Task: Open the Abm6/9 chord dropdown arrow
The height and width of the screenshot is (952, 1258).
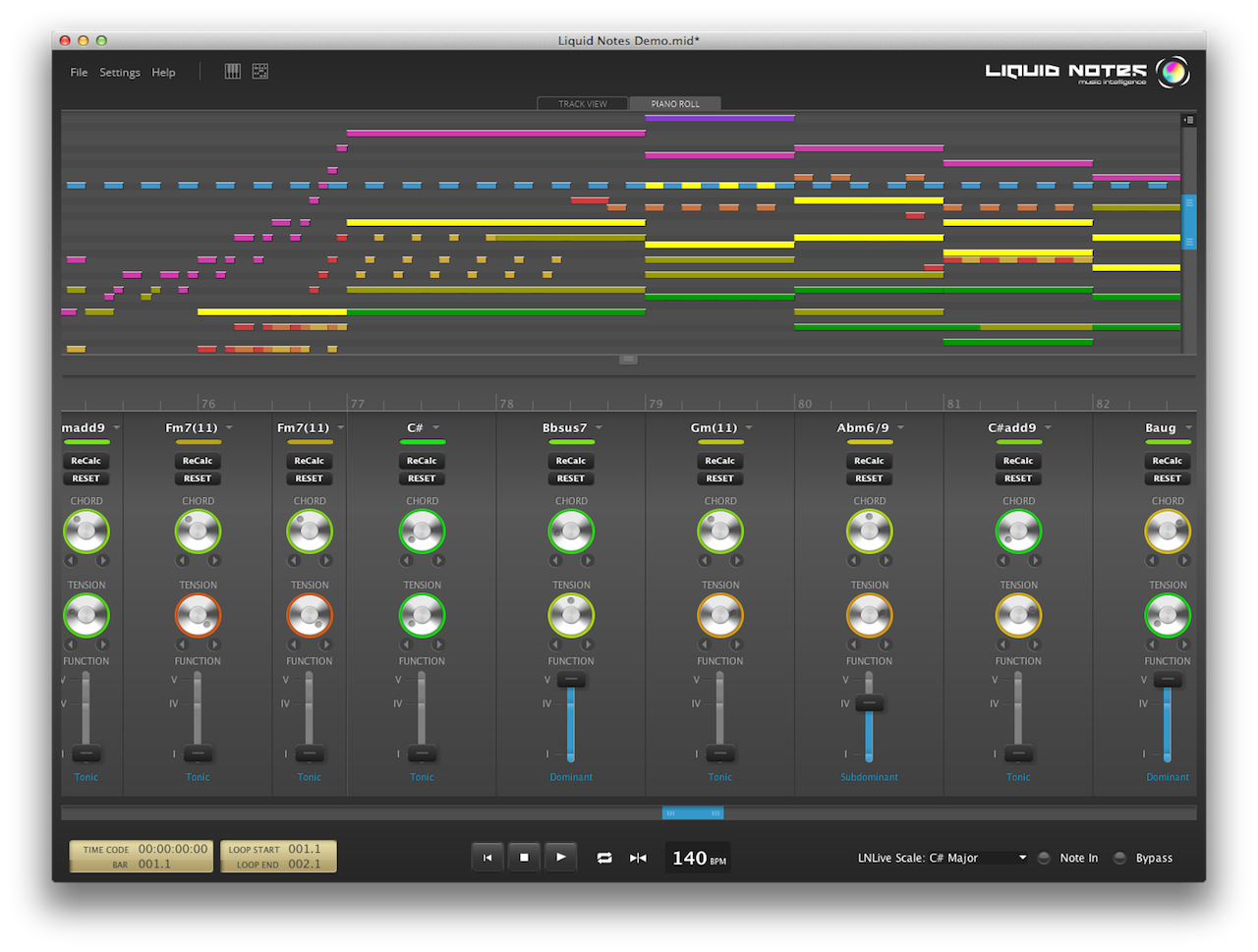Action: click(900, 428)
